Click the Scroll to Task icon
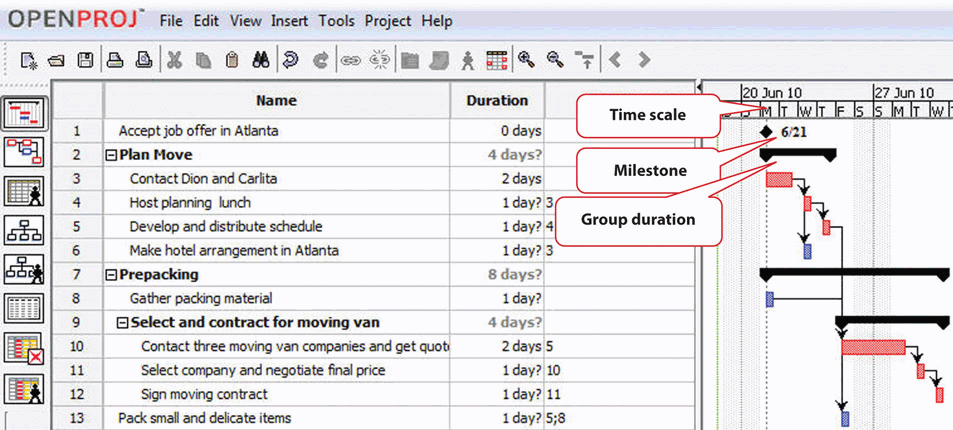This screenshot has width=953, height=430. (x=585, y=60)
